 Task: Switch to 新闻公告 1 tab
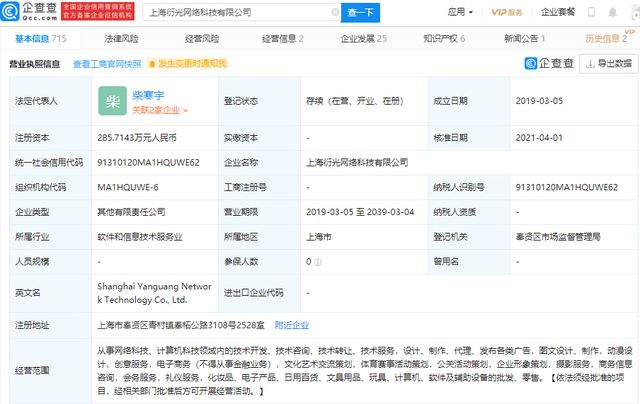(524, 39)
